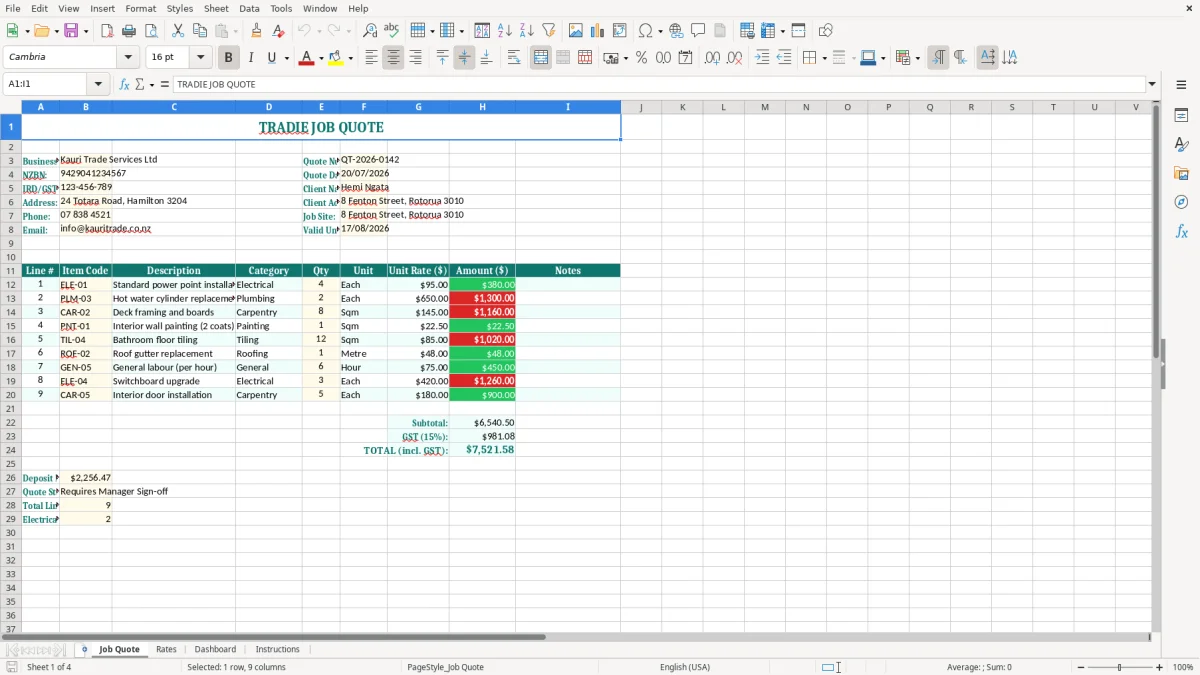
Task: Insert Image via toolbar icon
Action: [x=576, y=31]
